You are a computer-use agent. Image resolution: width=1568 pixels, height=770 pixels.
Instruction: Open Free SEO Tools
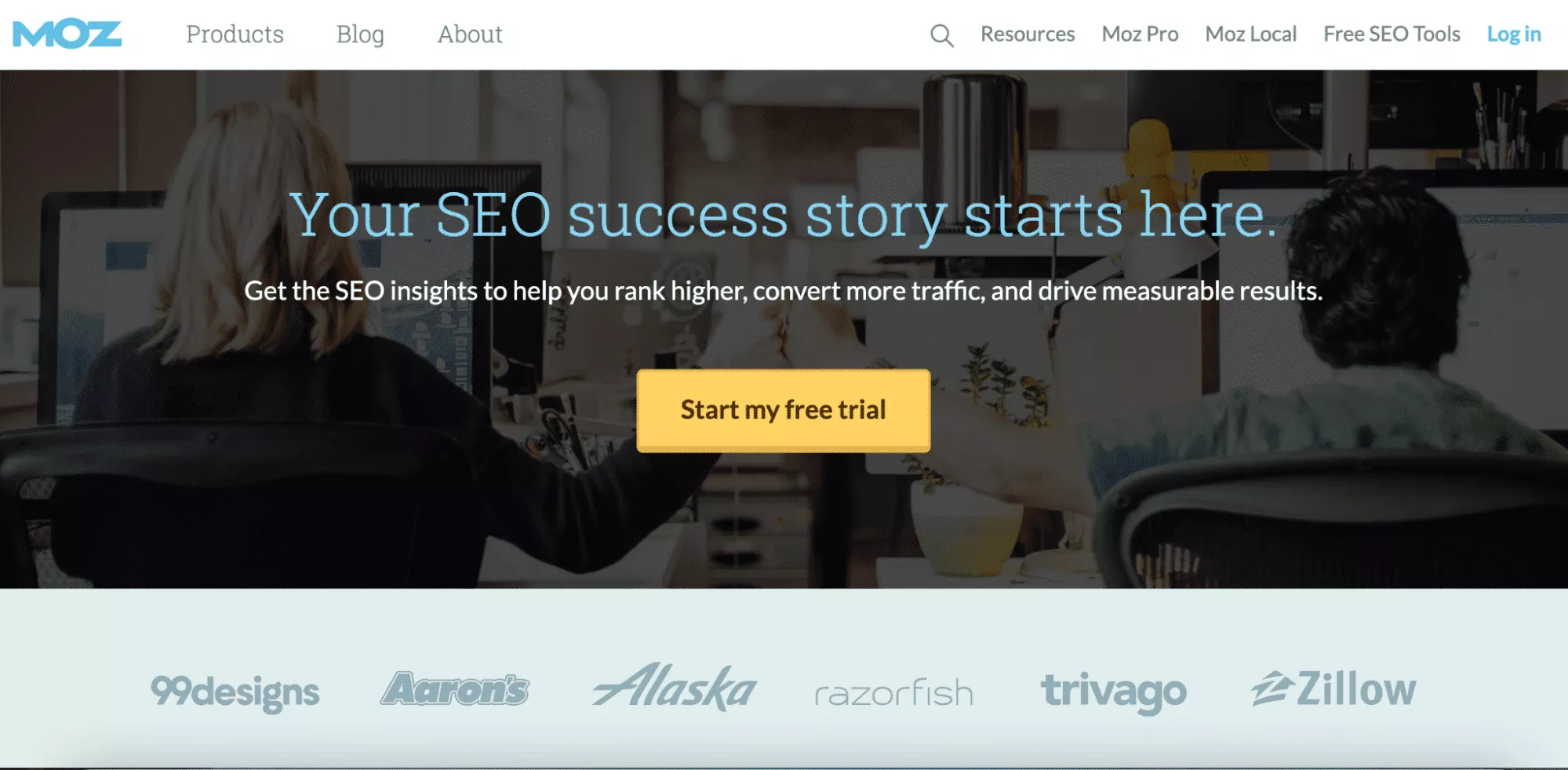pos(1392,35)
